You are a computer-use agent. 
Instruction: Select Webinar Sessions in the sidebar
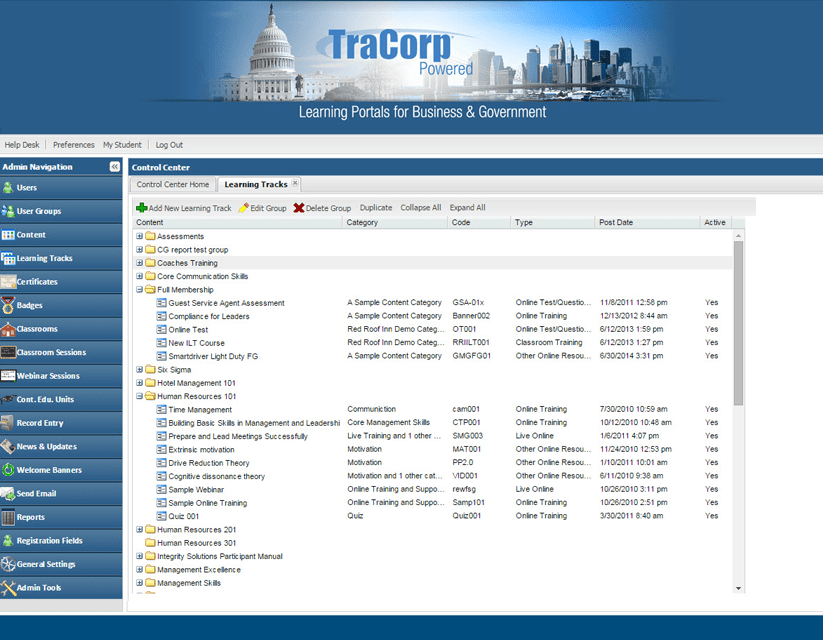point(51,375)
